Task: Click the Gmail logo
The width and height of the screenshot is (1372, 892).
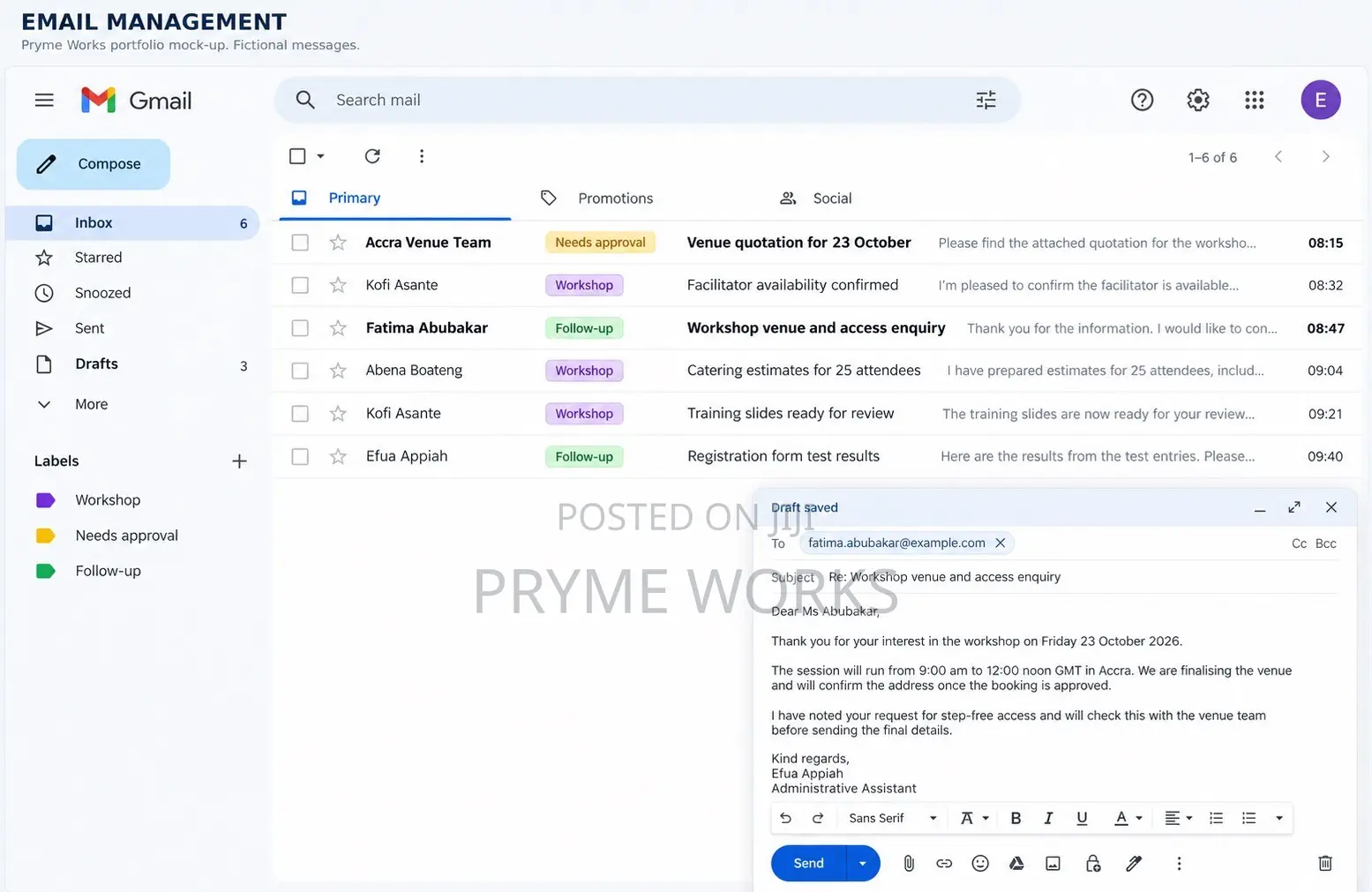Action: pyautogui.click(x=136, y=101)
